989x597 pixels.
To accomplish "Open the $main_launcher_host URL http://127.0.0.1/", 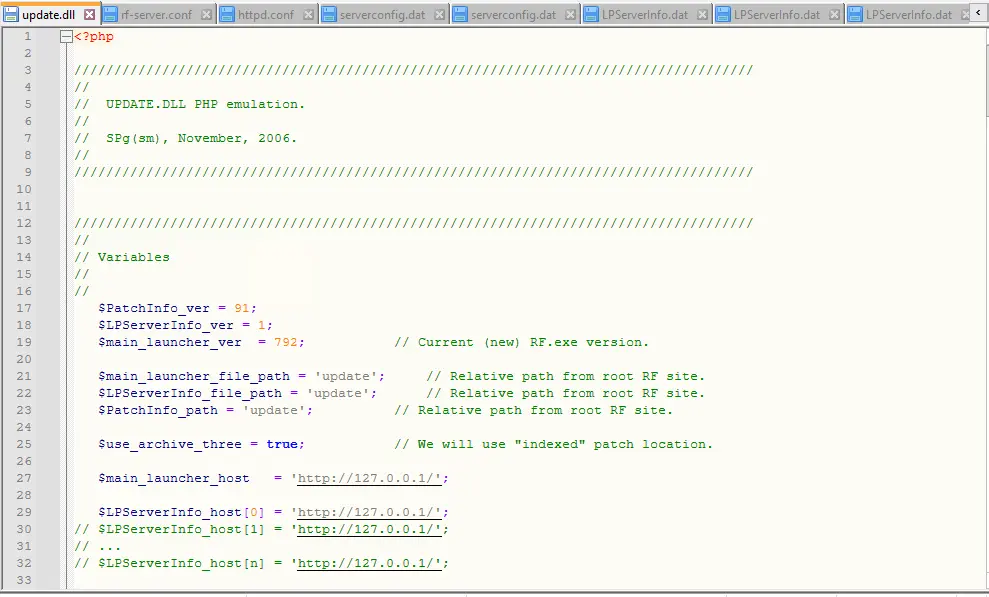I will point(369,478).
